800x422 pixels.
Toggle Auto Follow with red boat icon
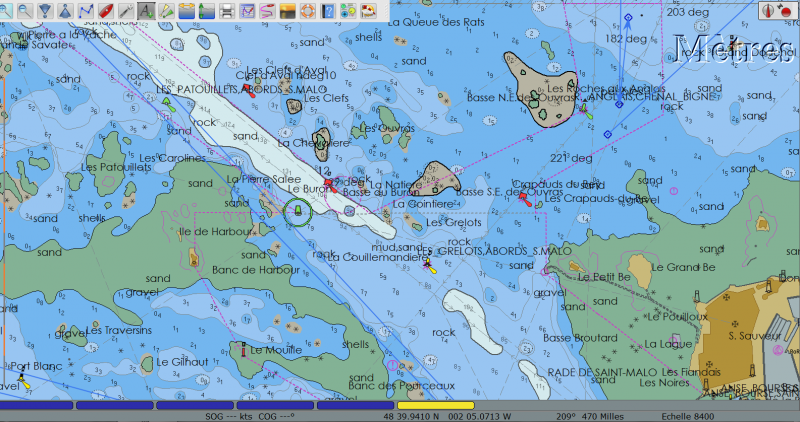[106, 10]
